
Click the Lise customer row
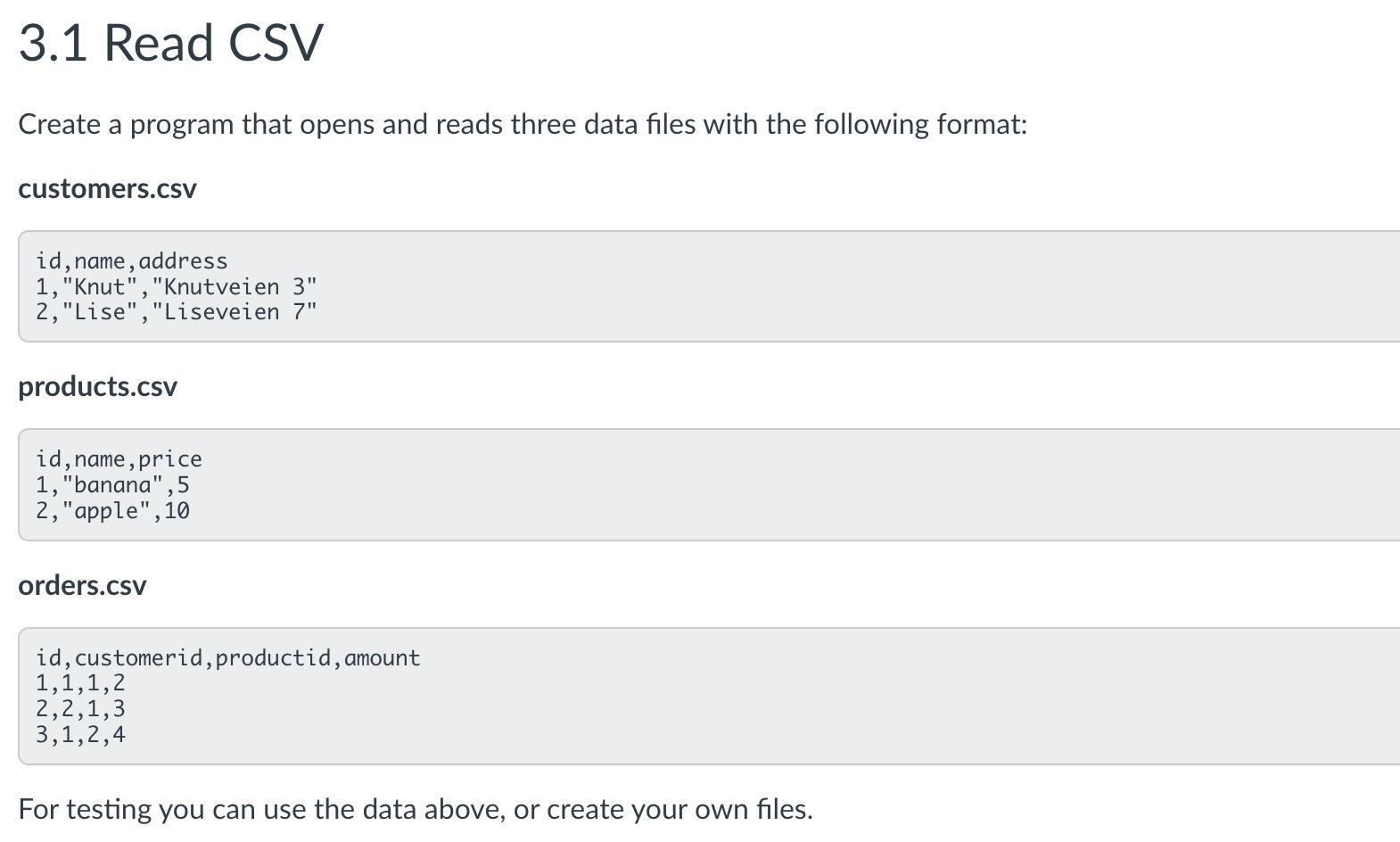click(x=177, y=312)
